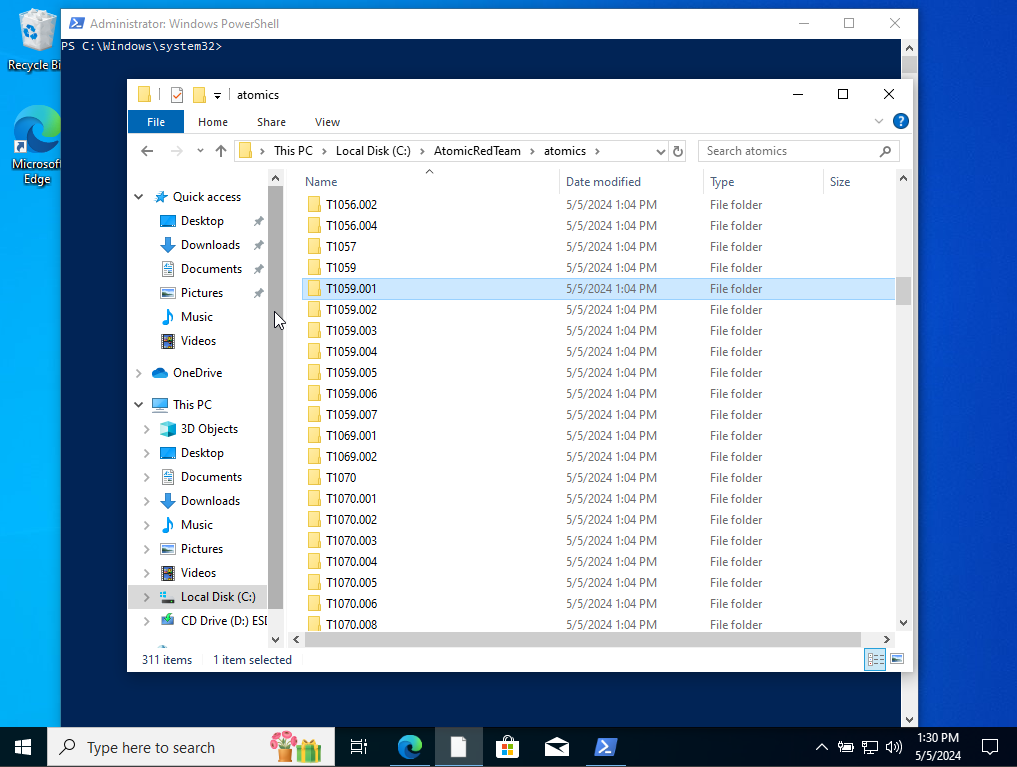This screenshot has height=767, width=1017.
Task: Unpin Desktop from Quick access
Action: tap(258, 221)
